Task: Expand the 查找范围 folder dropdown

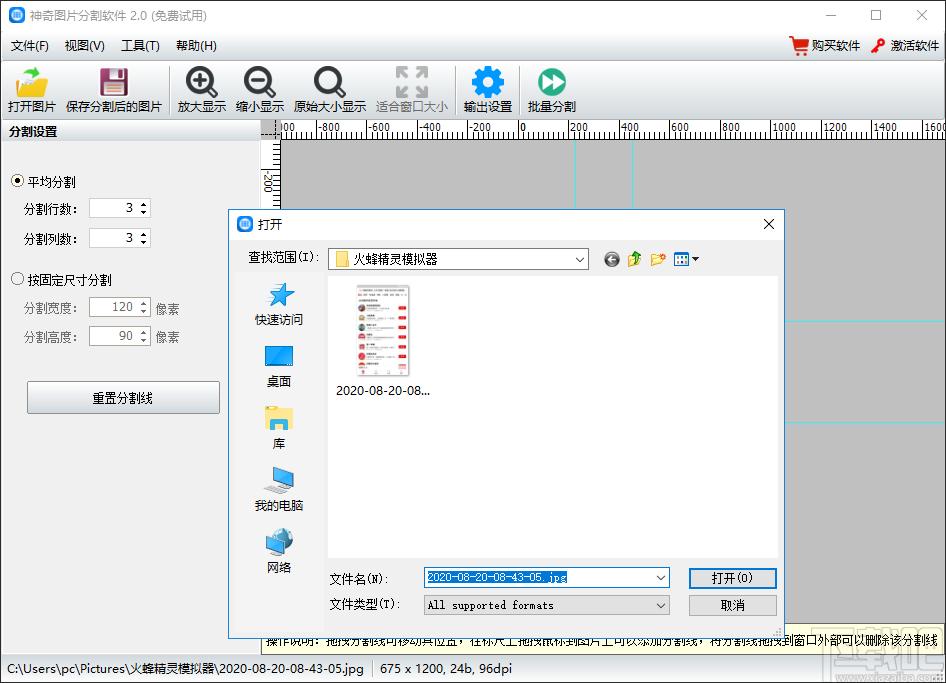Action: click(x=579, y=259)
